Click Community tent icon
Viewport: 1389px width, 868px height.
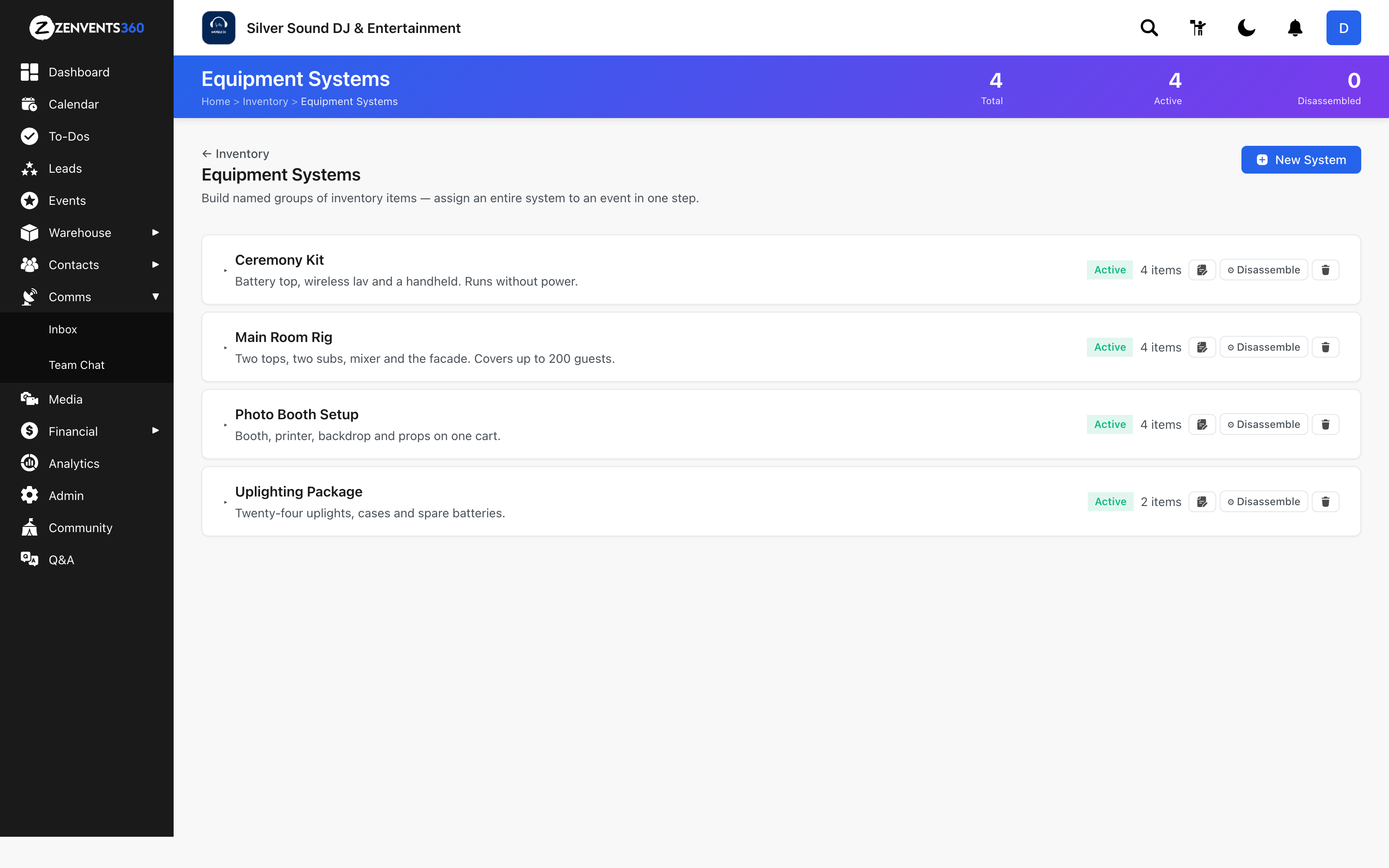coord(29,528)
